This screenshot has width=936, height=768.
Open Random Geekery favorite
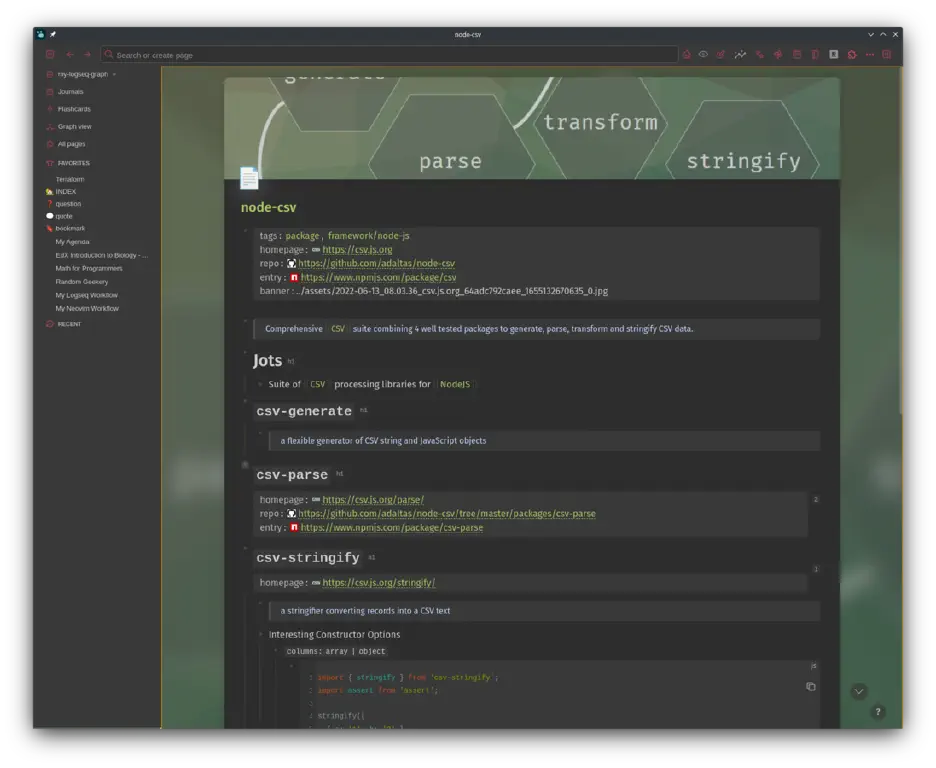(82, 282)
